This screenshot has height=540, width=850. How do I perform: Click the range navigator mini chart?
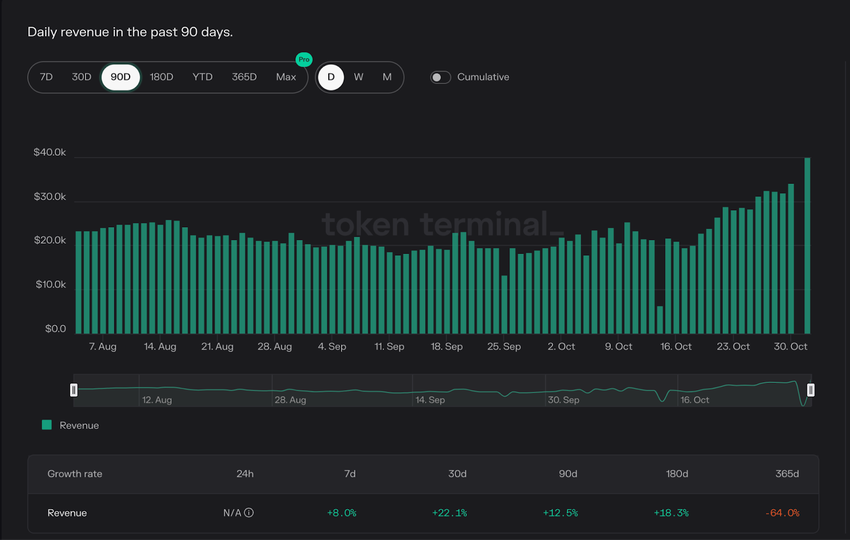click(x=440, y=390)
